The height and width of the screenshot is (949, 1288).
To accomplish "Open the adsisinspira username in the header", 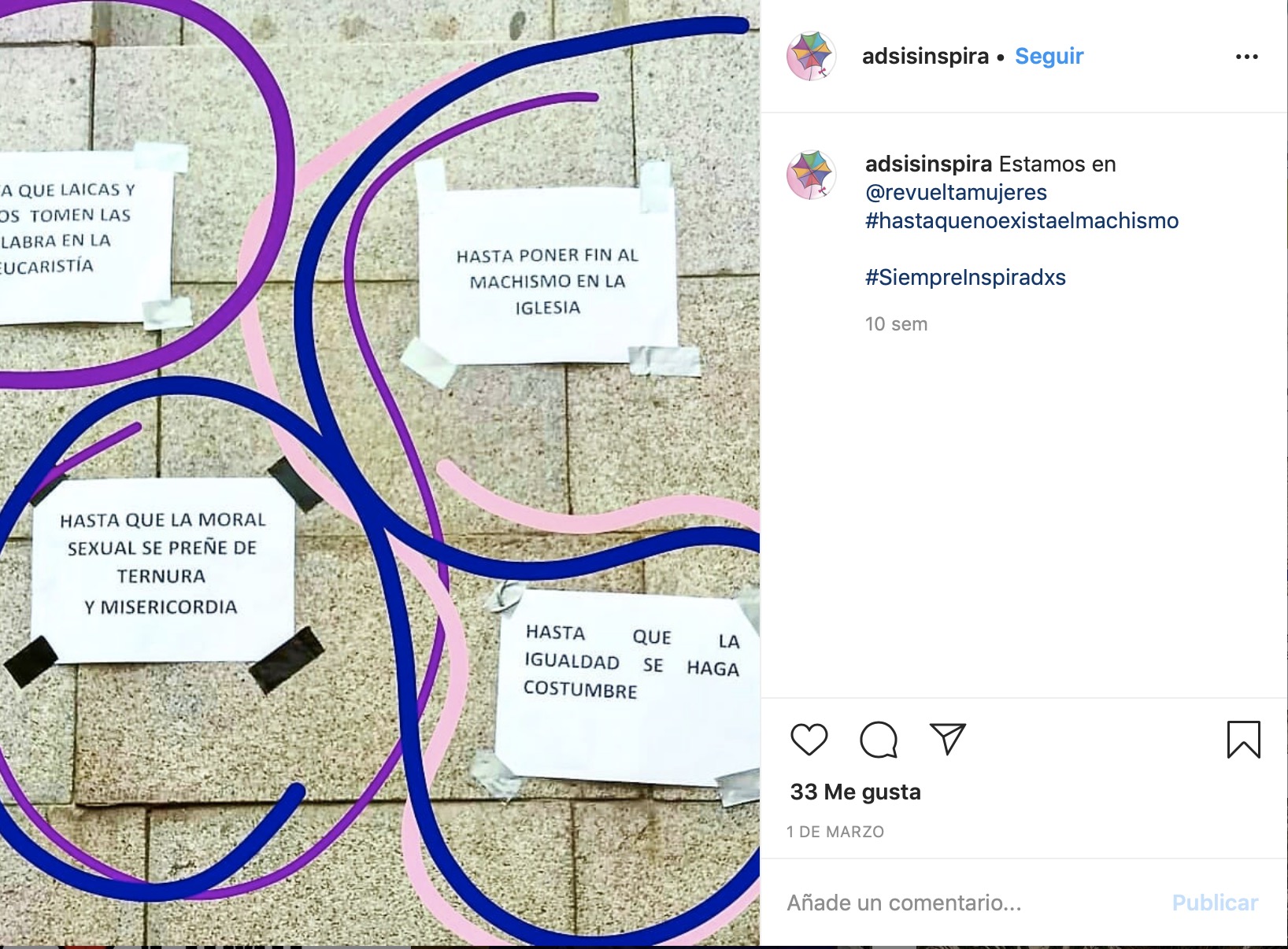I will (925, 56).
